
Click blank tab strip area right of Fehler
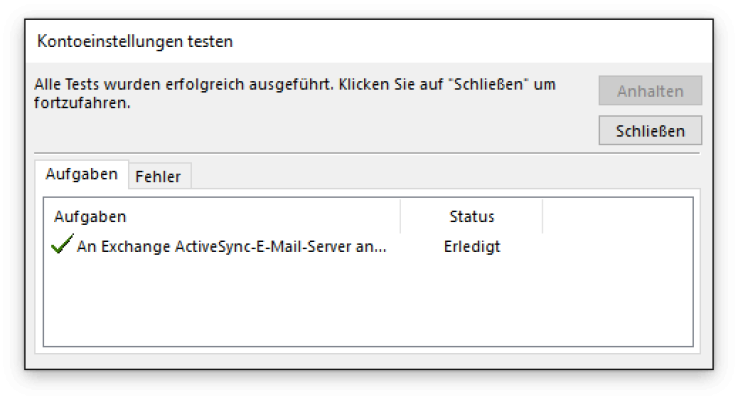[445, 176]
